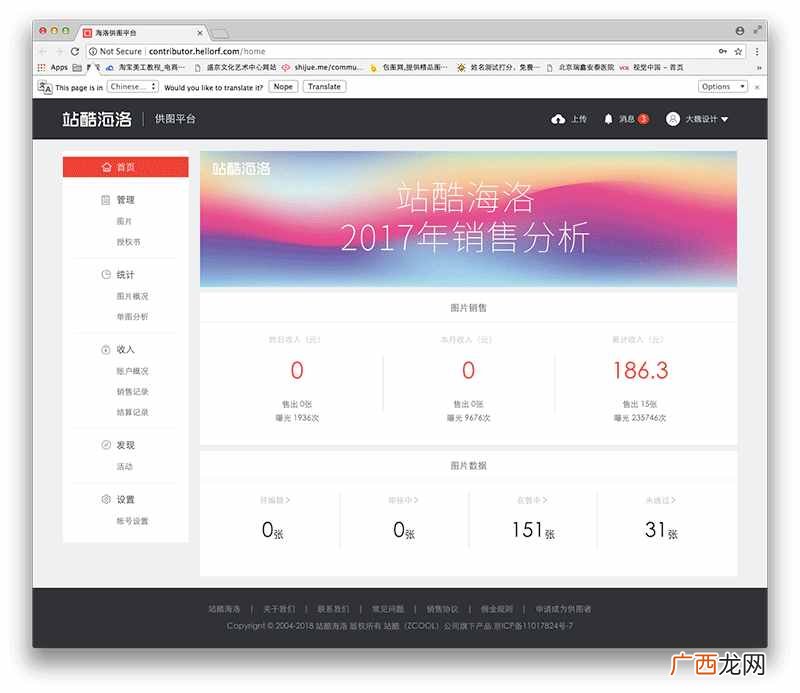
Task: Close the 海洛供图平台 browser tab
Action: tap(199, 33)
